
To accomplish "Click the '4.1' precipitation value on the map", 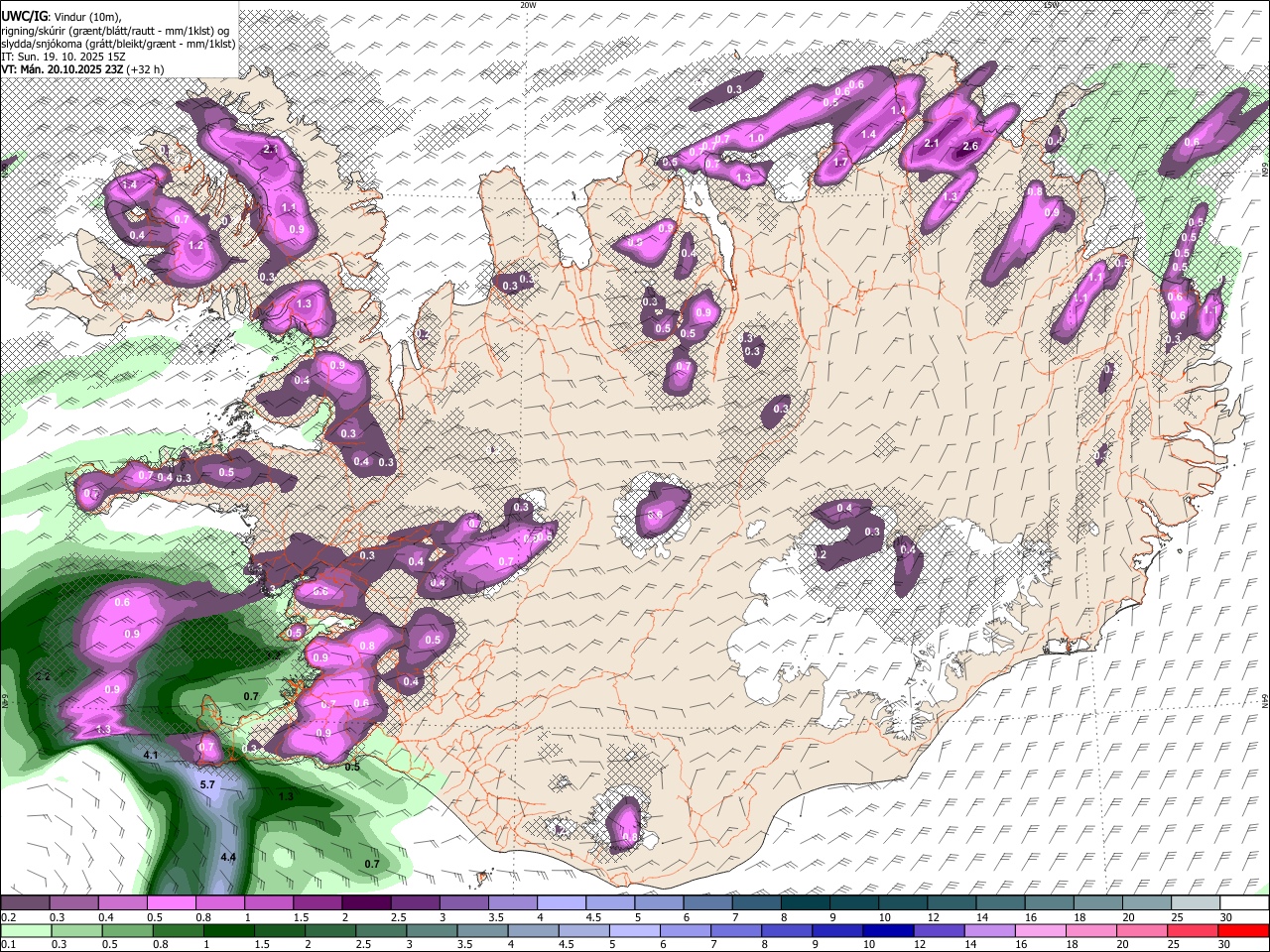I will (x=151, y=756).
